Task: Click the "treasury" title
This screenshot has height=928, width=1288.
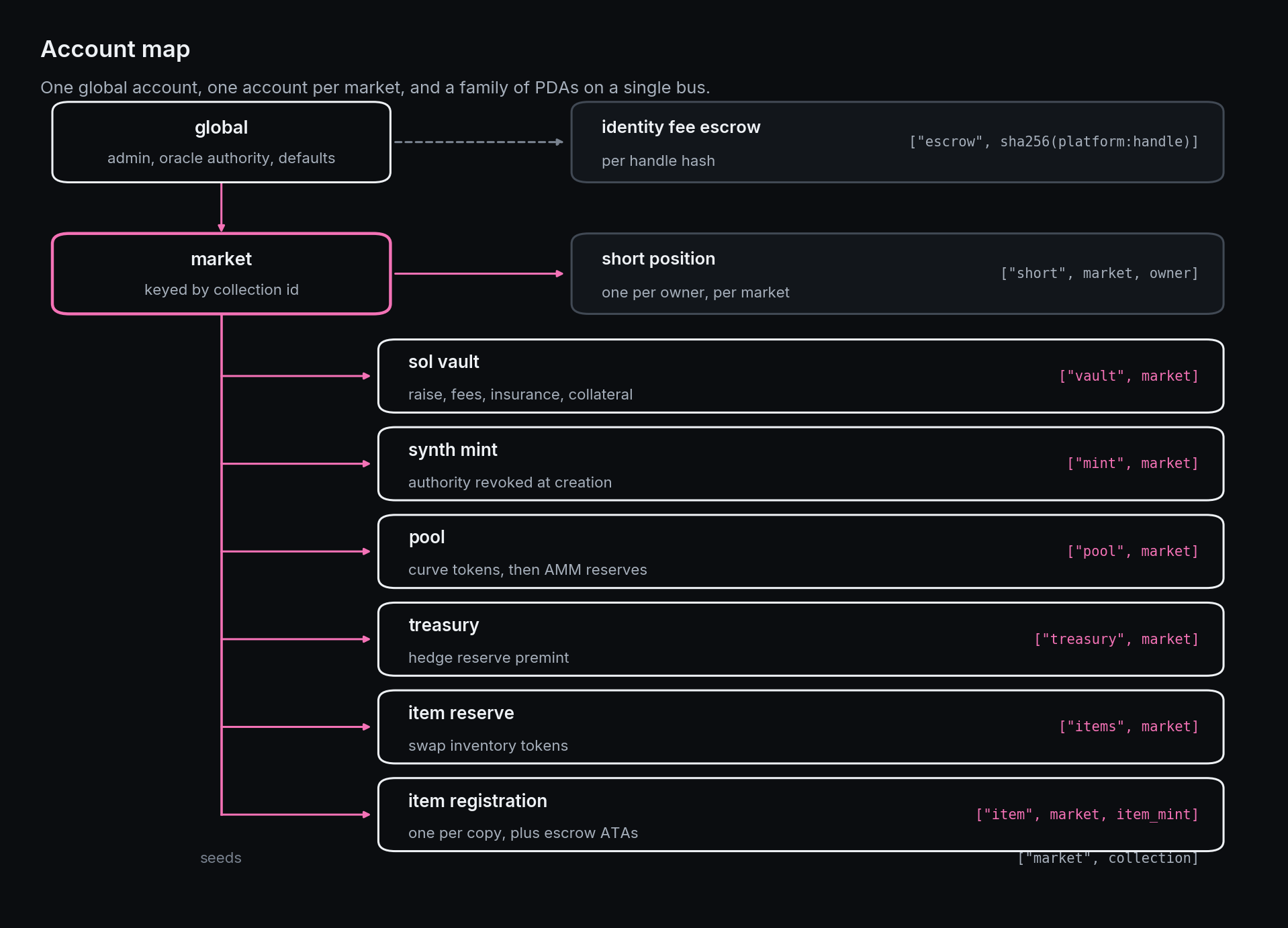Action: (443, 625)
